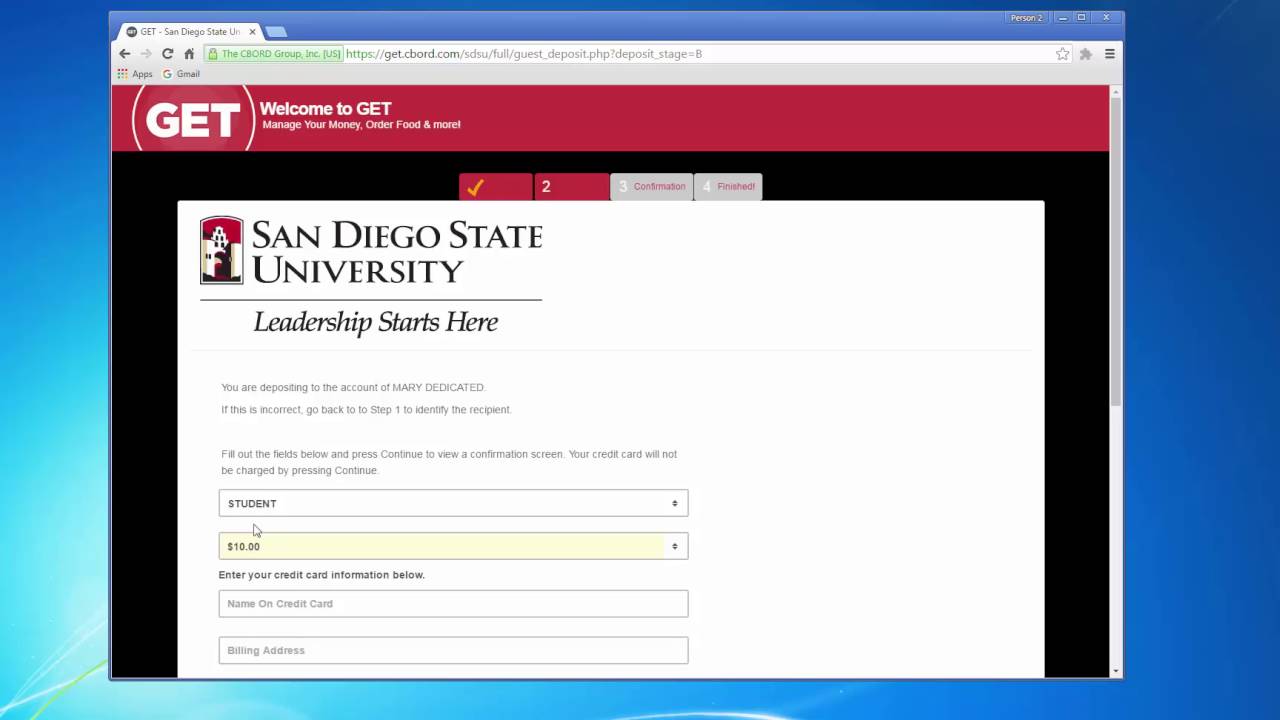Screen dimensions: 1280x720
Task: Click the 'Leadership Starts Here' tagline
Action: (375, 322)
